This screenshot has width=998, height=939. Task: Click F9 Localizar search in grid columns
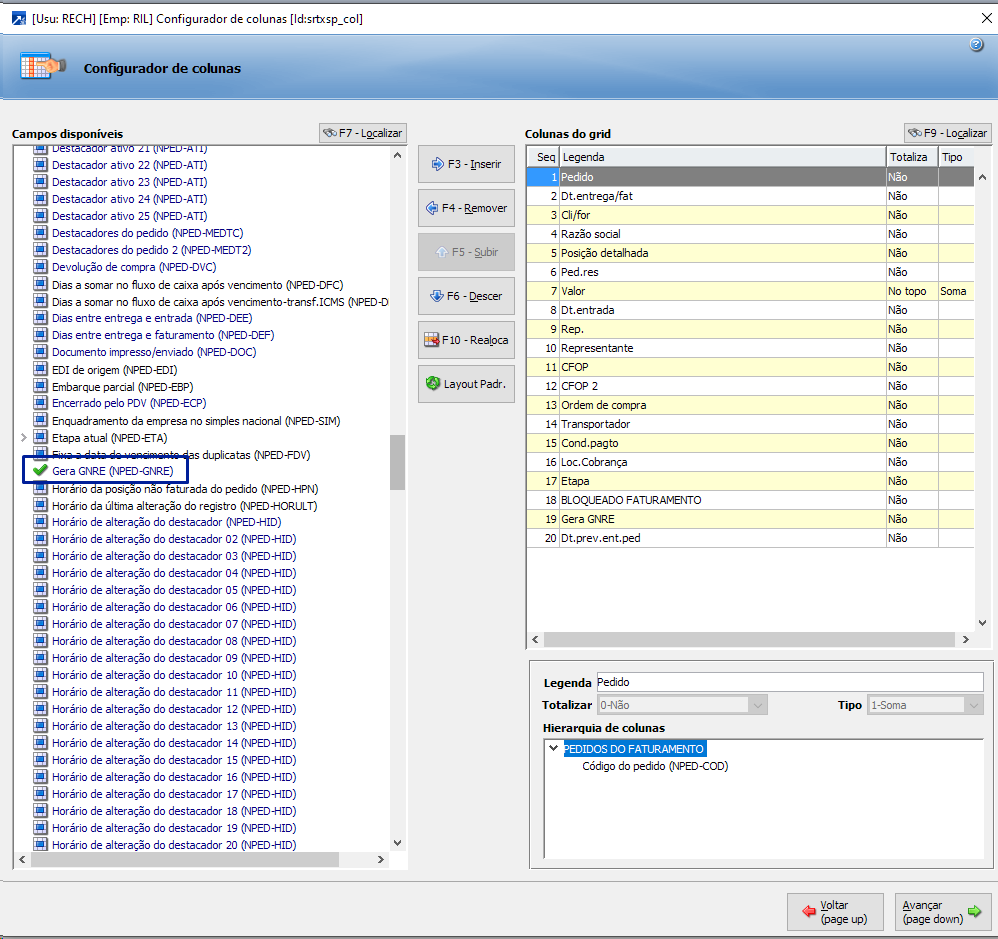click(x=947, y=133)
